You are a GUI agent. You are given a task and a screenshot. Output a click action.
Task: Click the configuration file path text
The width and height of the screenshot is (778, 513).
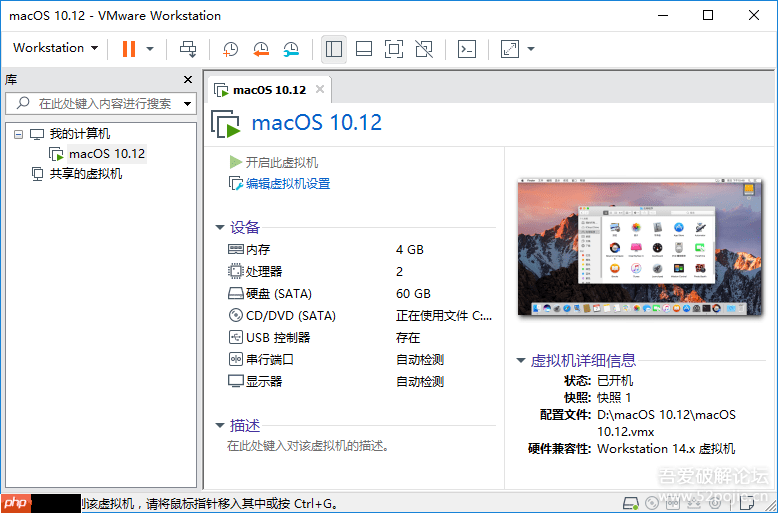[x=666, y=423]
